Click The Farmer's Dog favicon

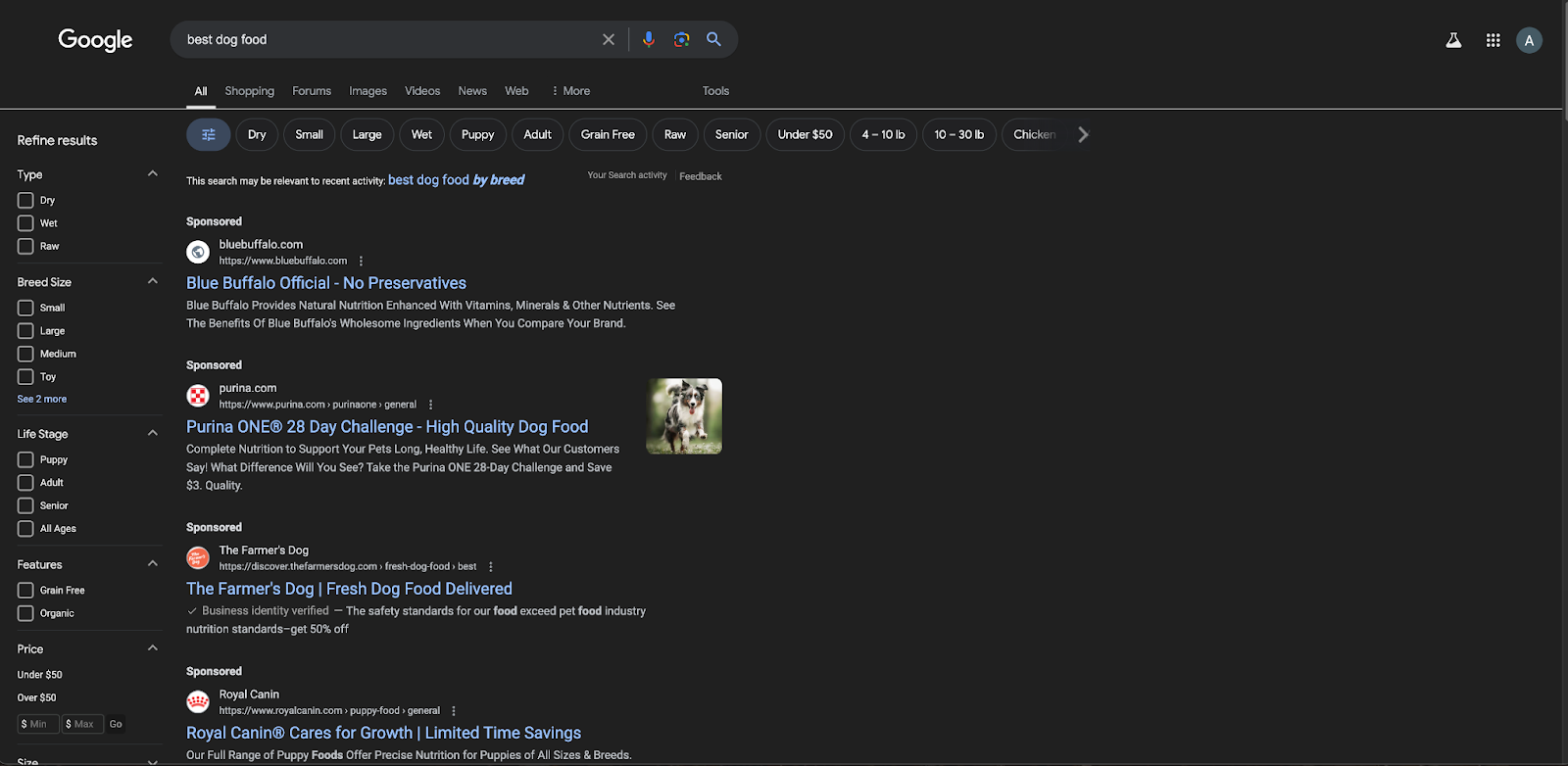click(x=198, y=557)
